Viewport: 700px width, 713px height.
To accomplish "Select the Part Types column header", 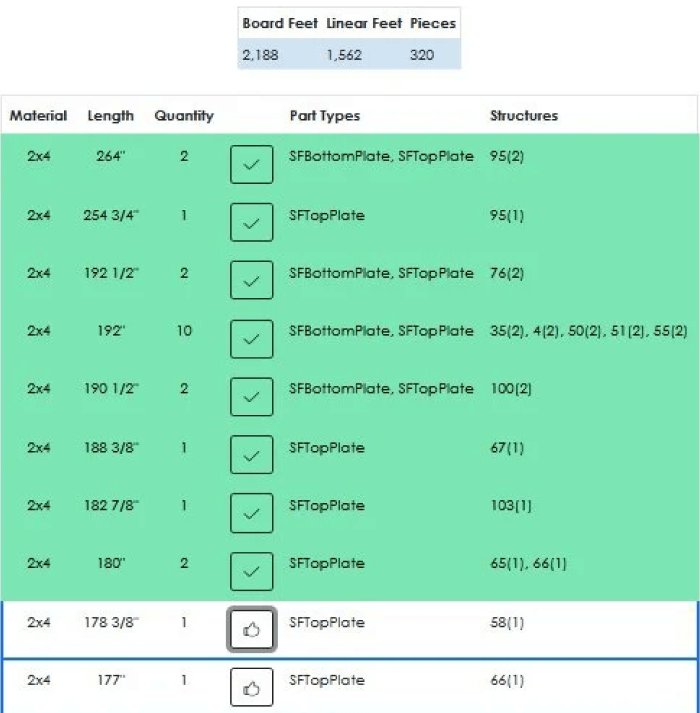I will (x=324, y=116).
